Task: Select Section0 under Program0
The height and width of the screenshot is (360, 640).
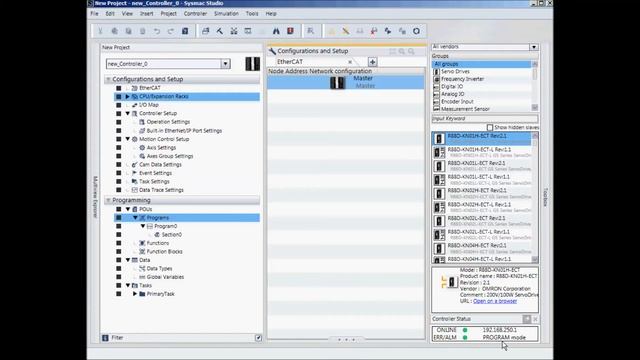Action: [x=171, y=235]
